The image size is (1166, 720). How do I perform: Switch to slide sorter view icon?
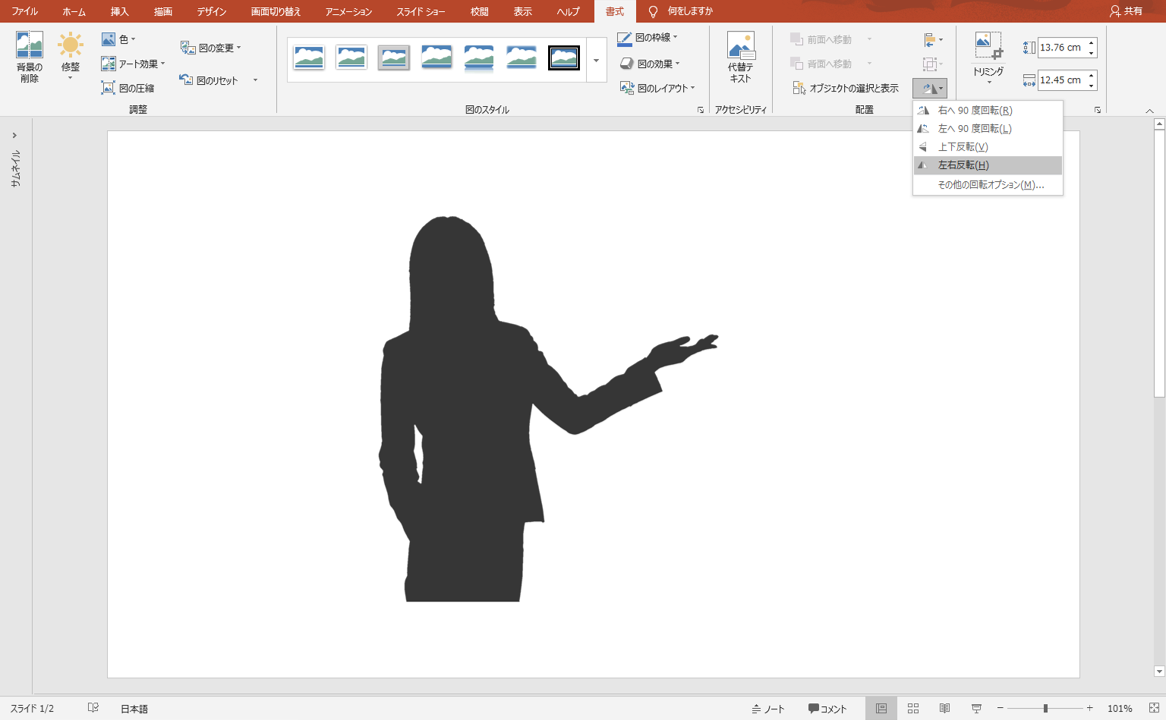pos(913,708)
